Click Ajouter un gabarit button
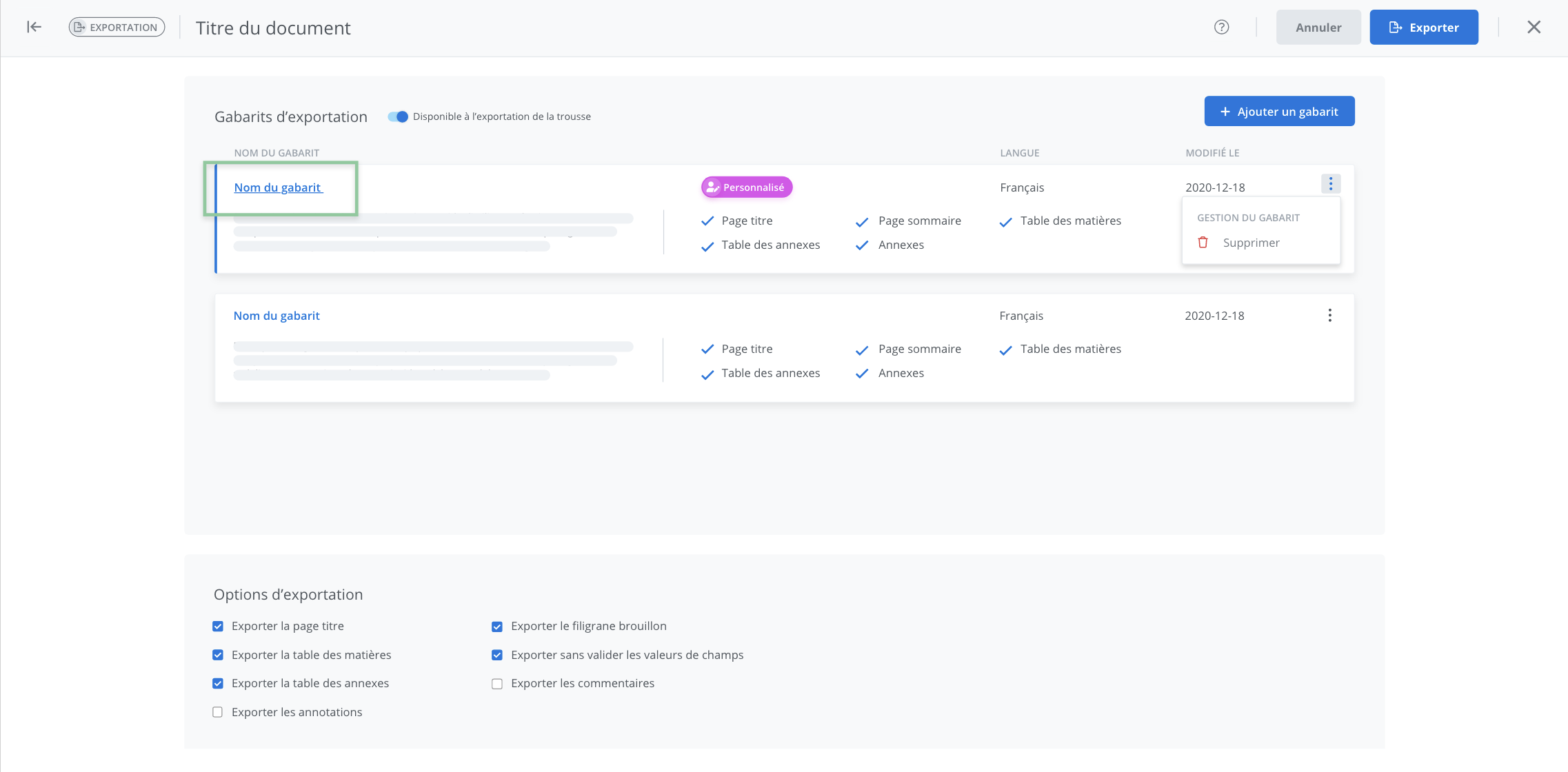This screenshot has height=772, width=1568. point(1279,112)
